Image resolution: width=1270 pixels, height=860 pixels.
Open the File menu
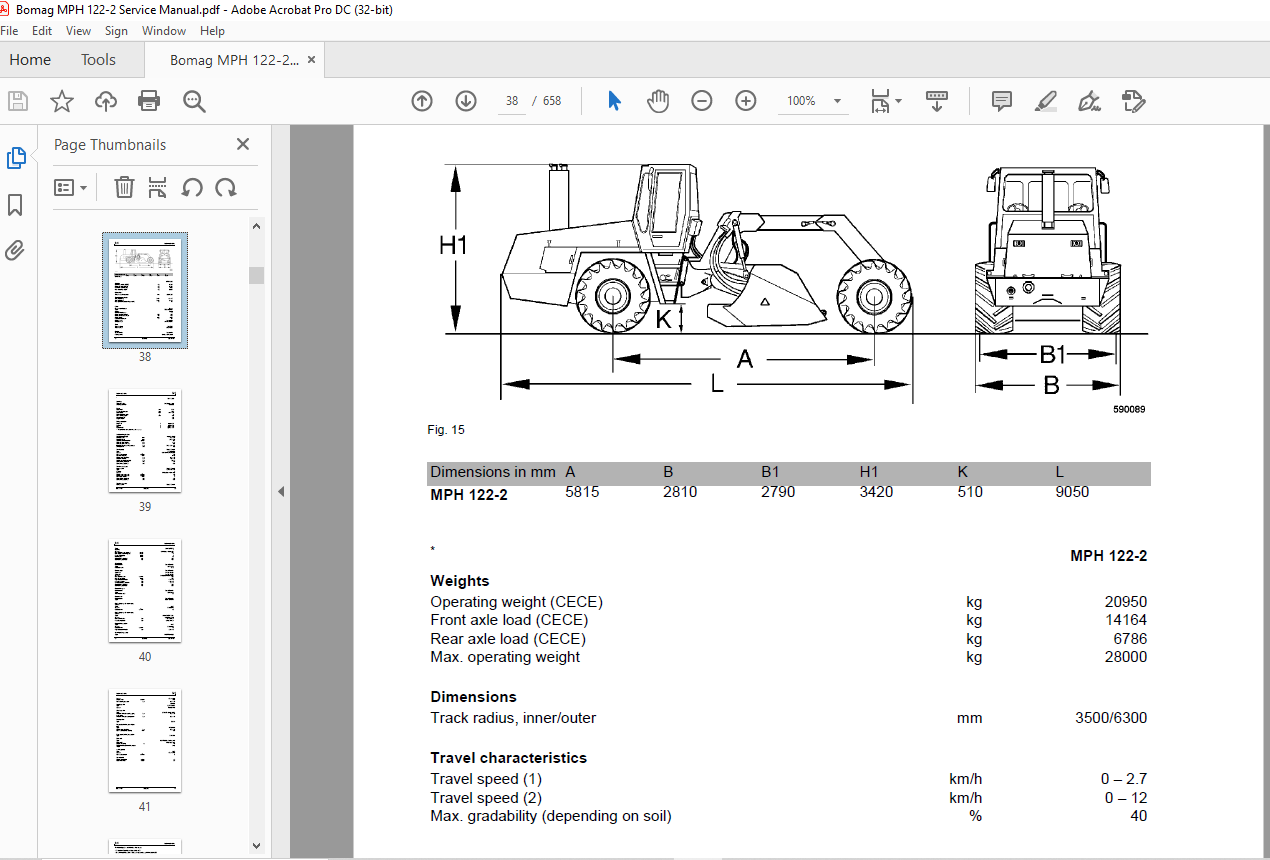[x=9, y=31]
